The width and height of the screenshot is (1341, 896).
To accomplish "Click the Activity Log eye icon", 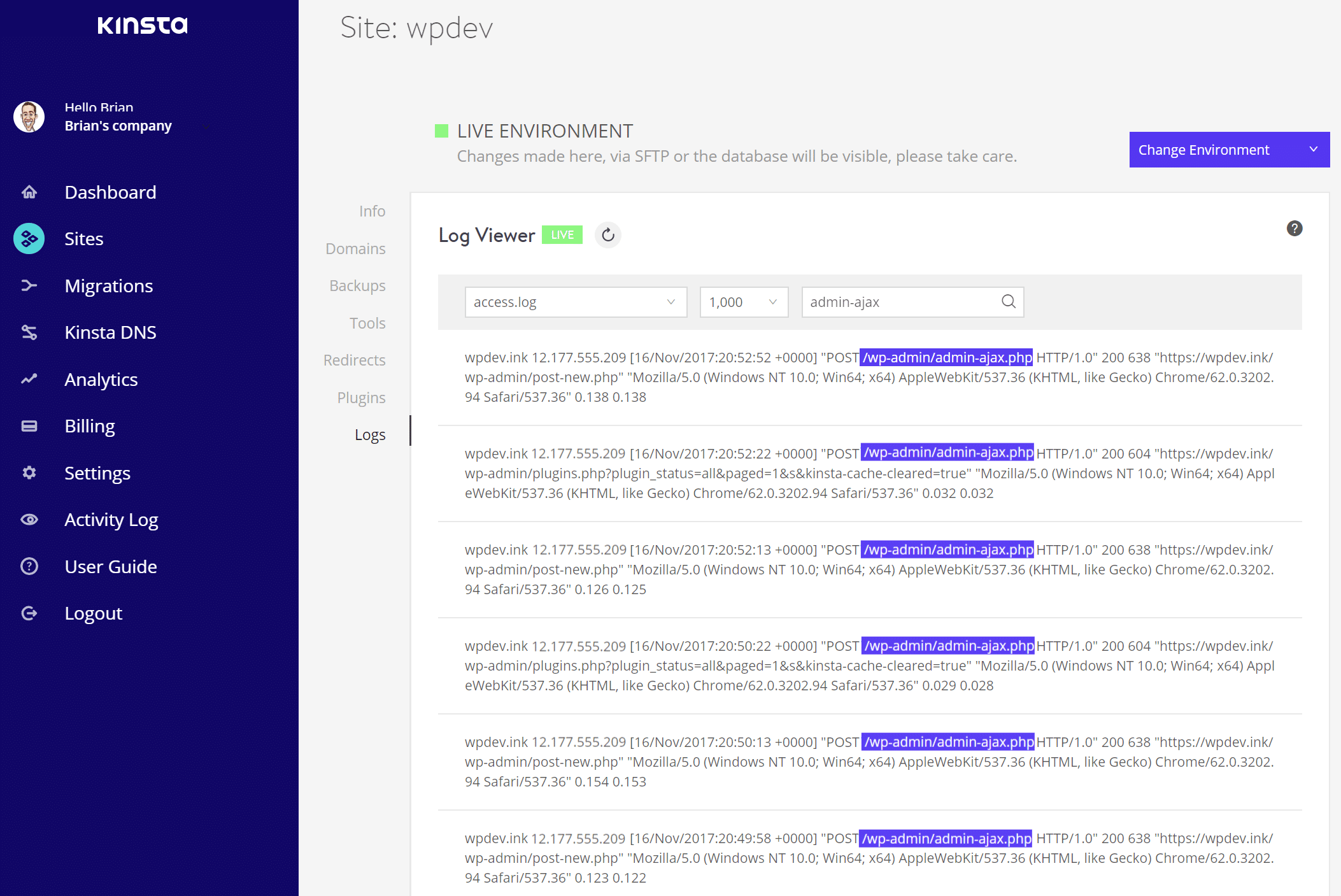I will 29,520.
